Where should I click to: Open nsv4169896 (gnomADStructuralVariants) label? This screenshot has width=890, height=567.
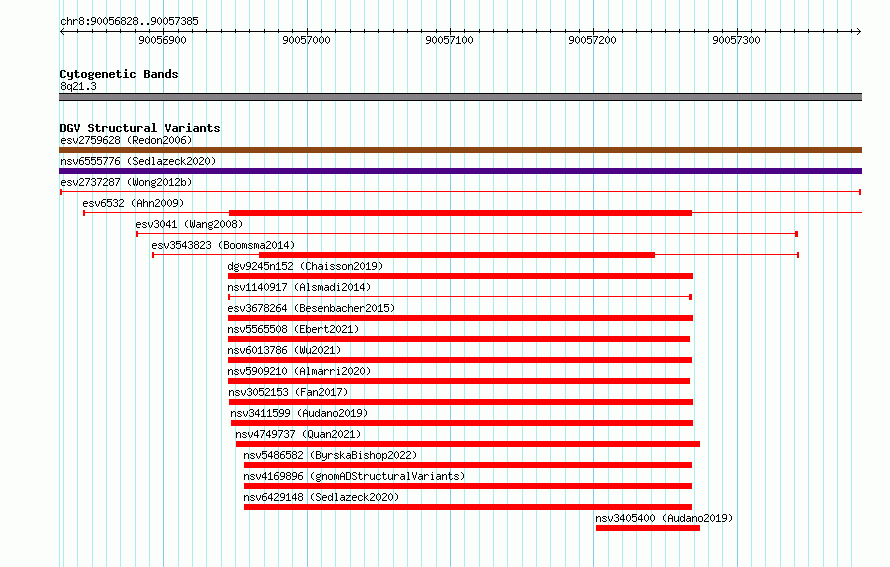pyautogui.click(x=354, y=476)
